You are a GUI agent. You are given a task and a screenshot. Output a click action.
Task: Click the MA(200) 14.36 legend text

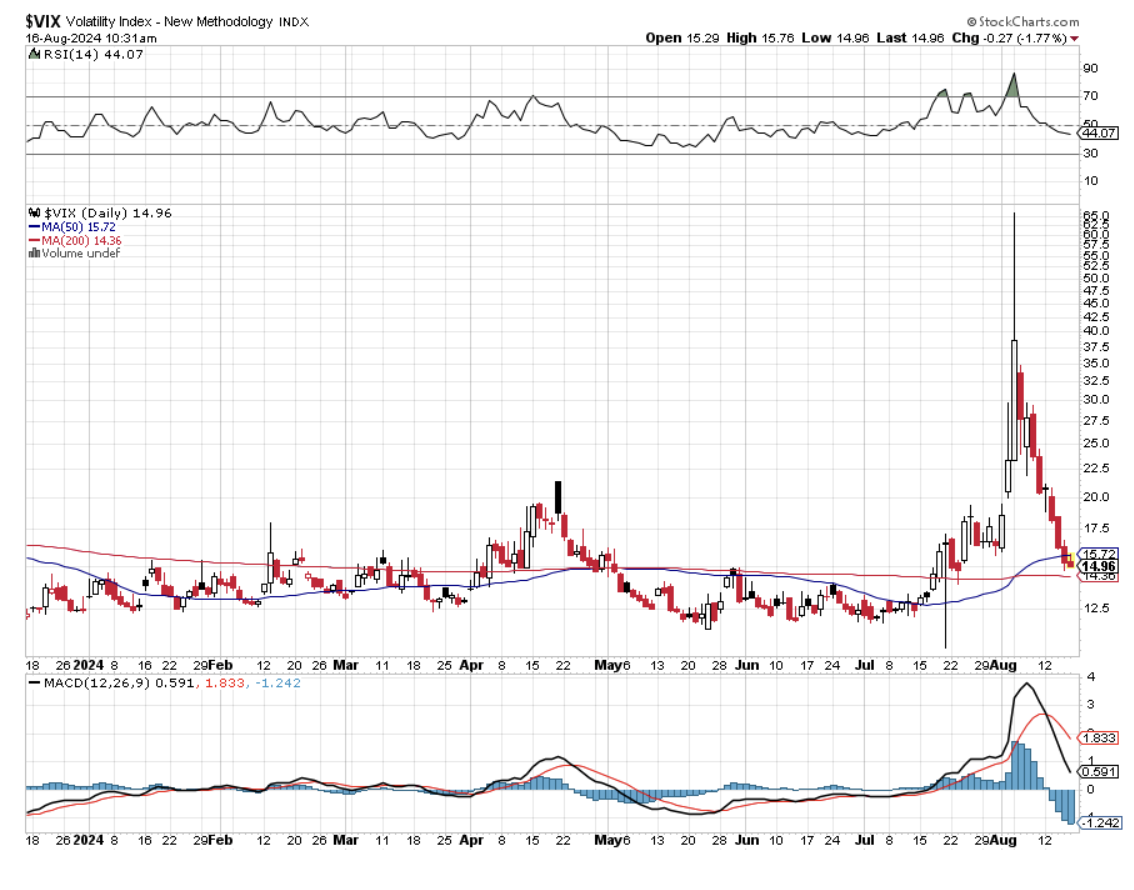coord(81,240)
